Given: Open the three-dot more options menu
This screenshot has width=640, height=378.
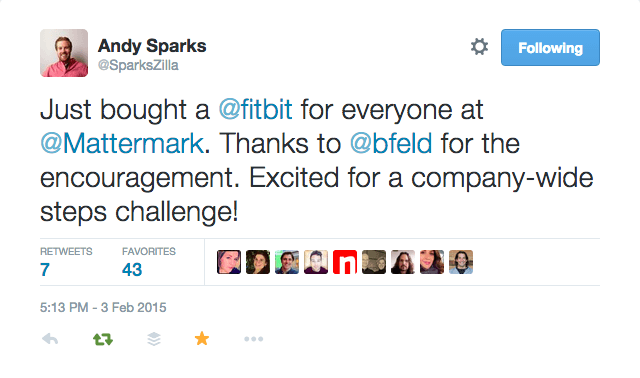Looking at the screenshot, I should tap(253, 339).
